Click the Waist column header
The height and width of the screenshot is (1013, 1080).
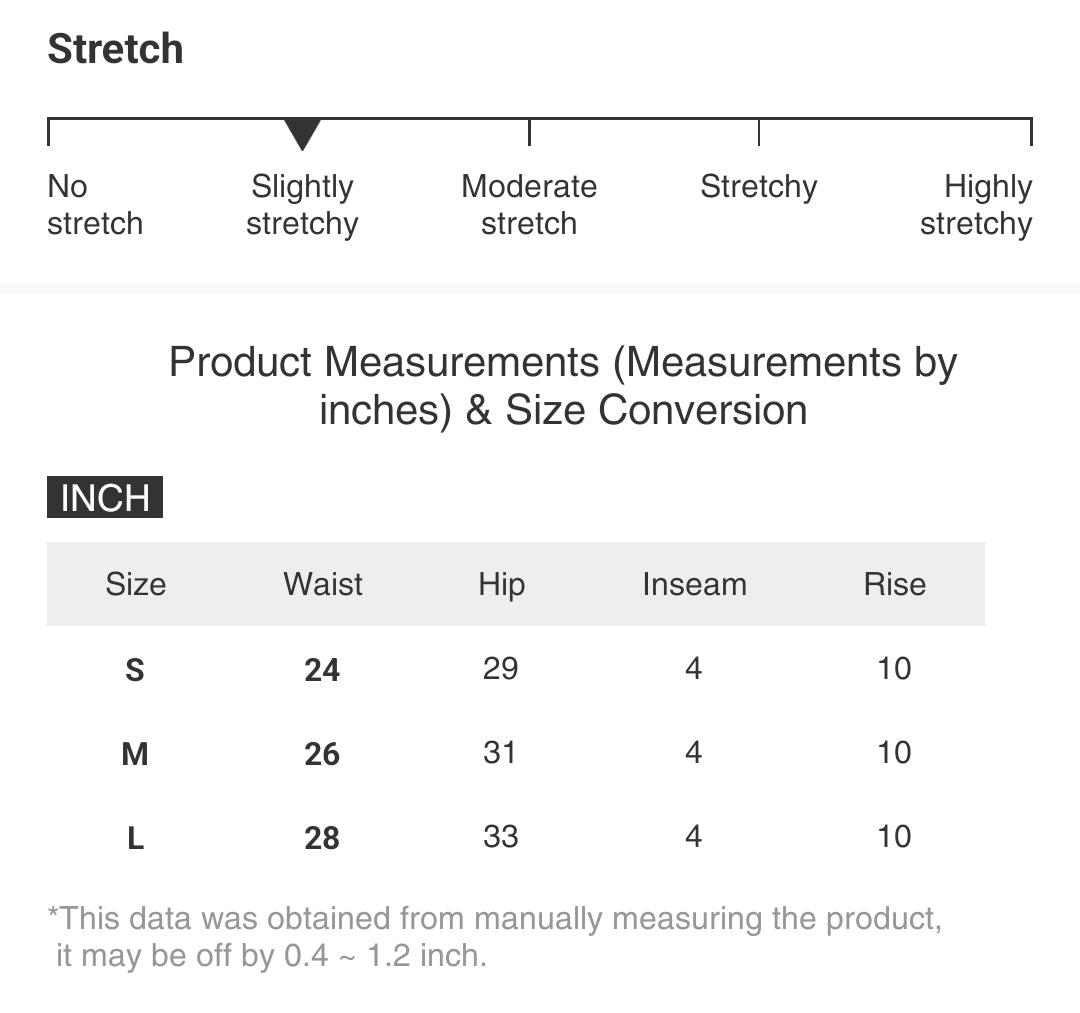pos(323,584)
